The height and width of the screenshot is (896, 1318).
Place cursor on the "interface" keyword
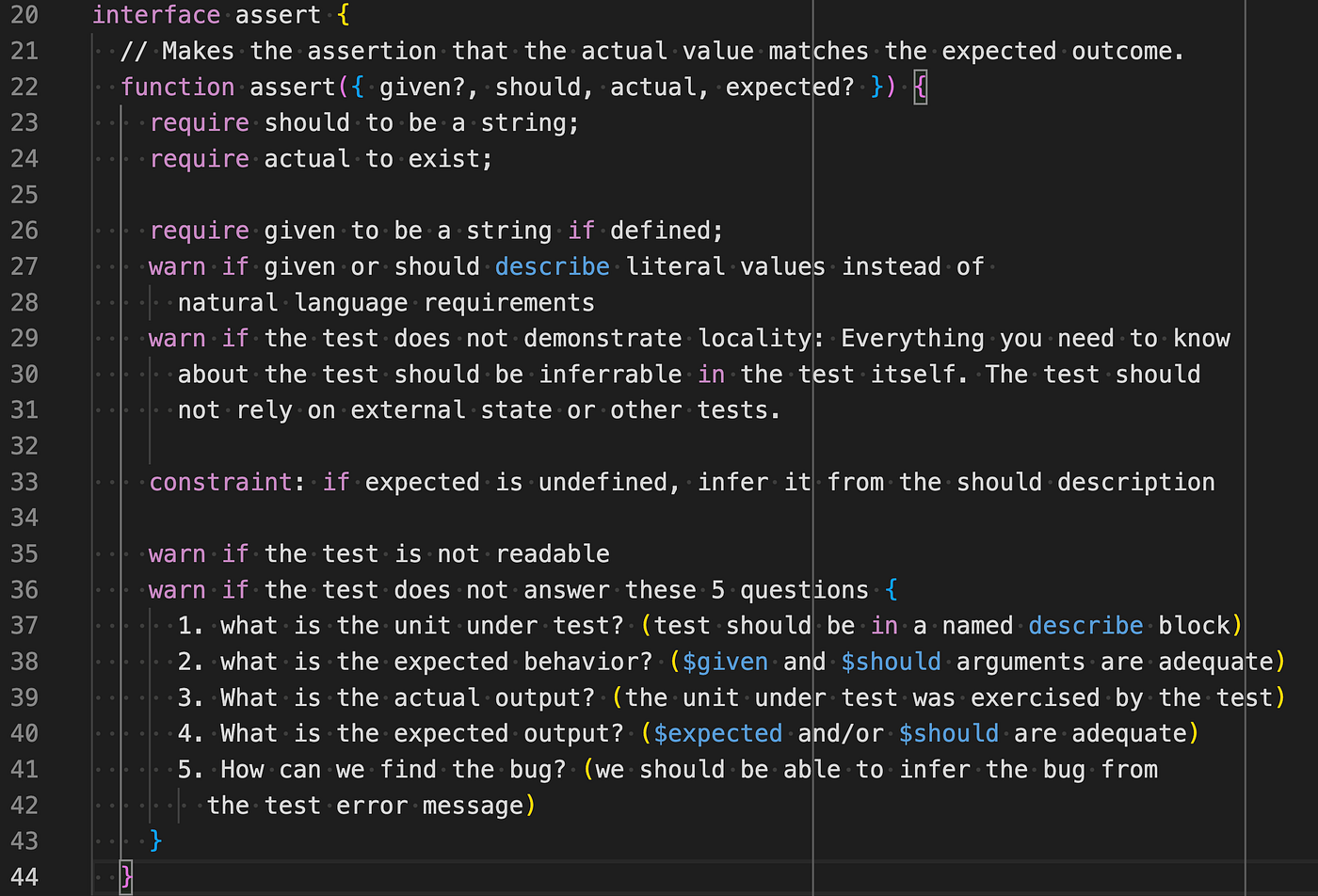[155, 15]
